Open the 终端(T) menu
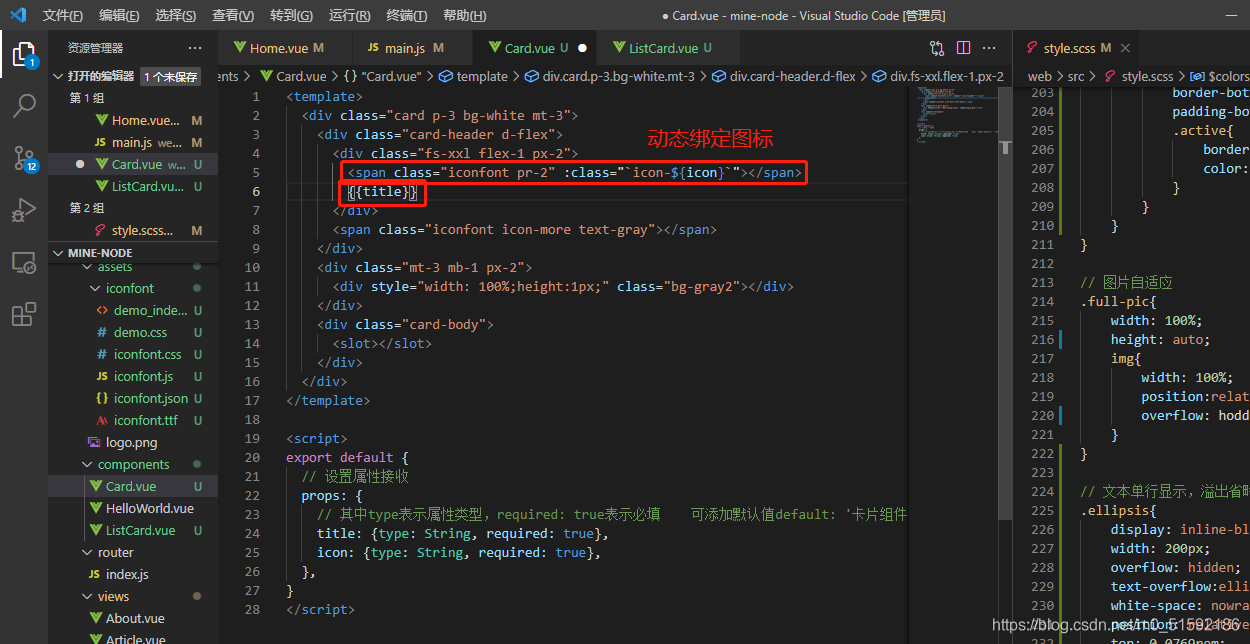This screenshot has height=644, width=1250. tap(406, 16)
